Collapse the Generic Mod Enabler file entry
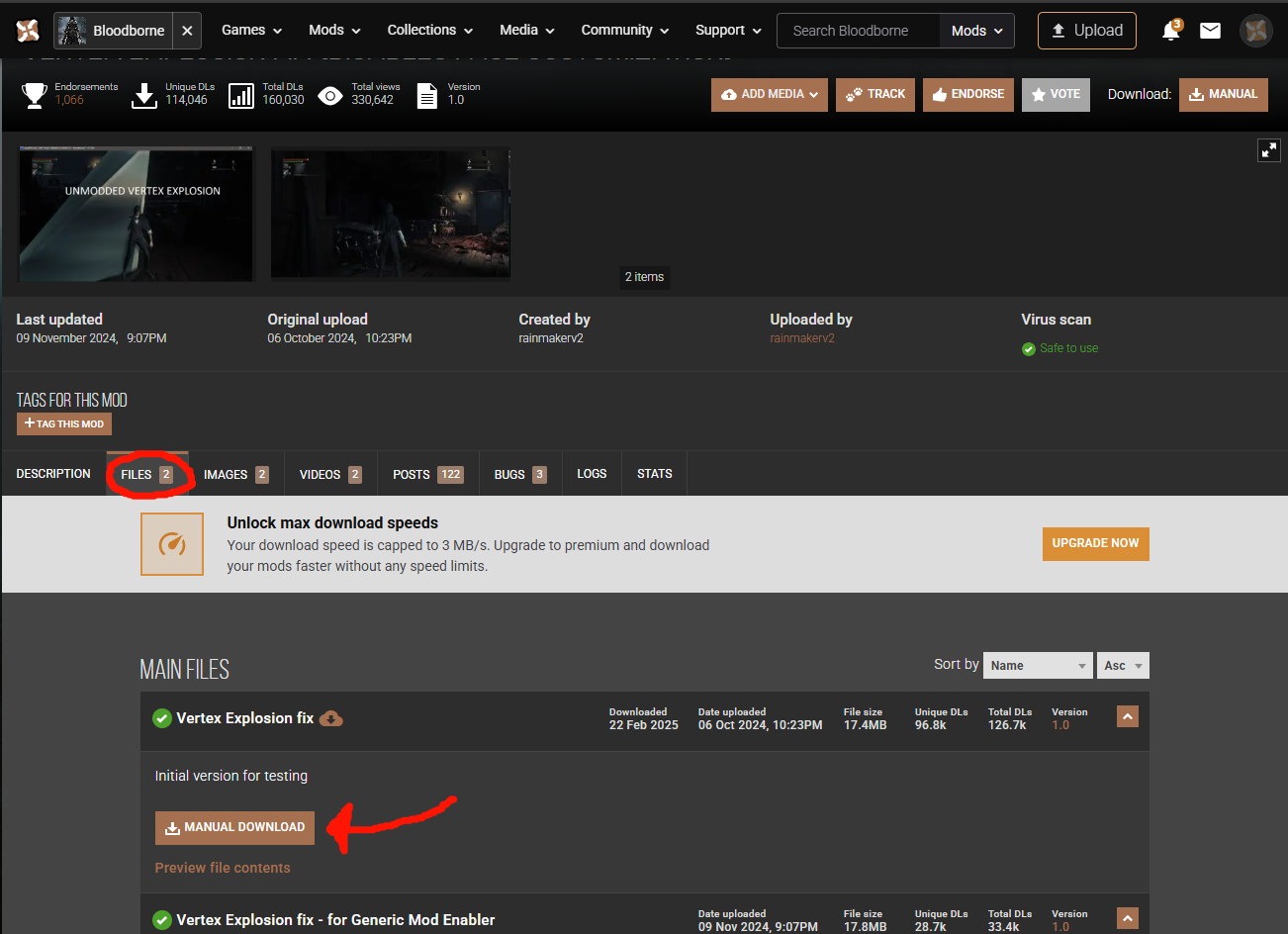This screenshot has height=934, width=1288. click(x=1127, y=918)
